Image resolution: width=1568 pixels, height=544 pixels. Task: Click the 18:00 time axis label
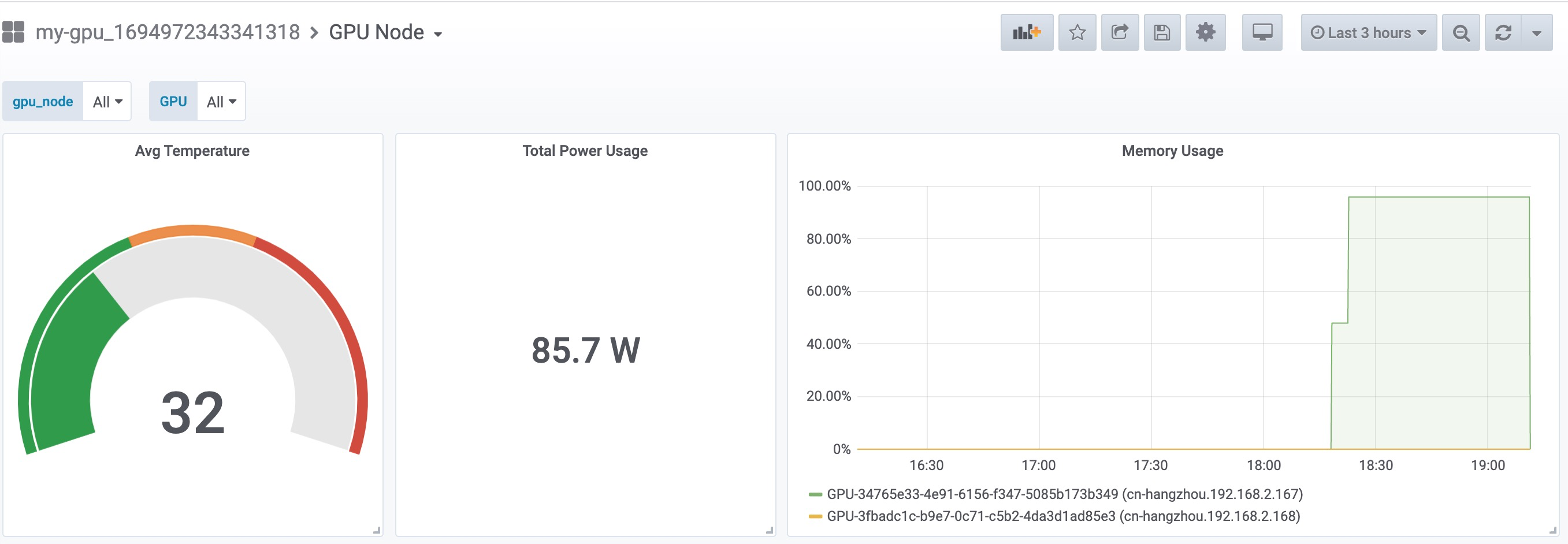pyautogui.click(x=1264, y=465)
